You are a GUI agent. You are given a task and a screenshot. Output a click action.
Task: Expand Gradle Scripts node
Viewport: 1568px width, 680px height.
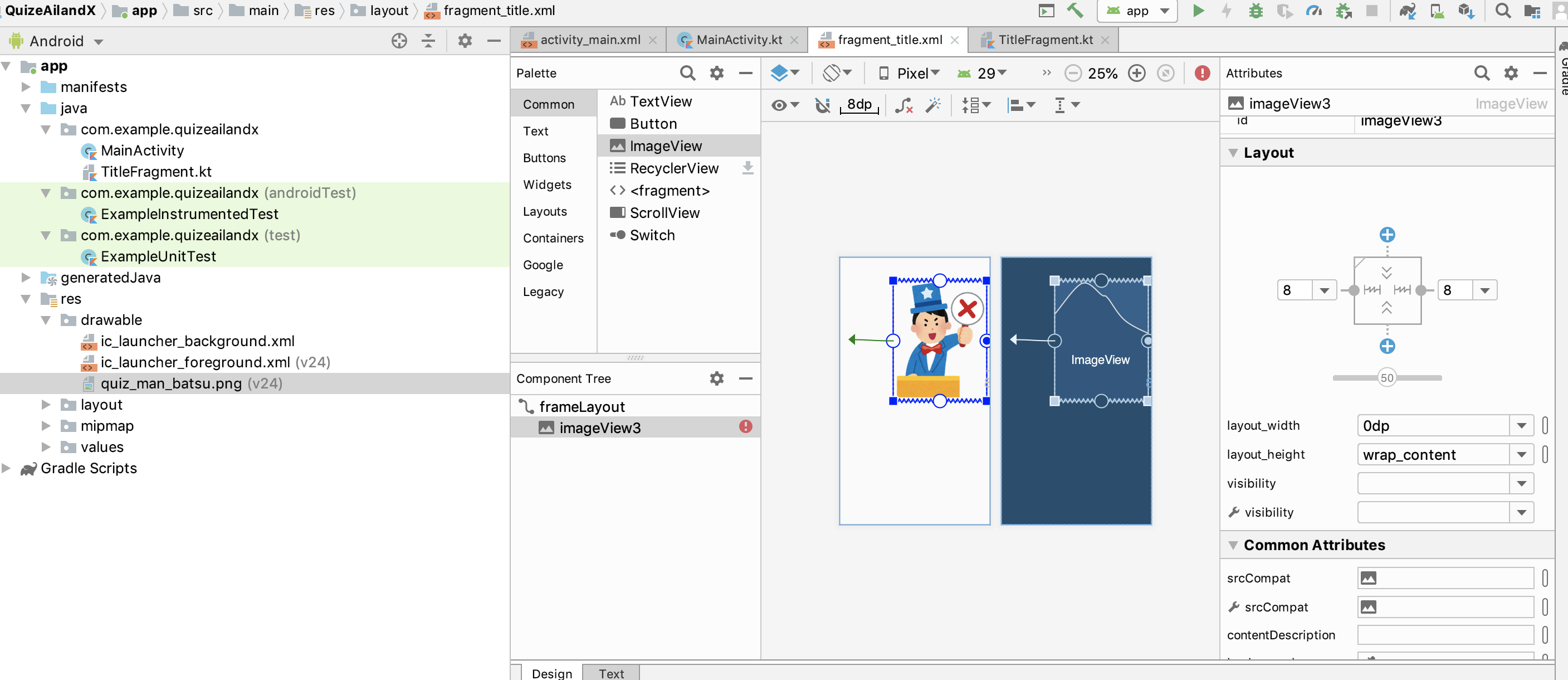pyautogui.click(x=6, y=468)
